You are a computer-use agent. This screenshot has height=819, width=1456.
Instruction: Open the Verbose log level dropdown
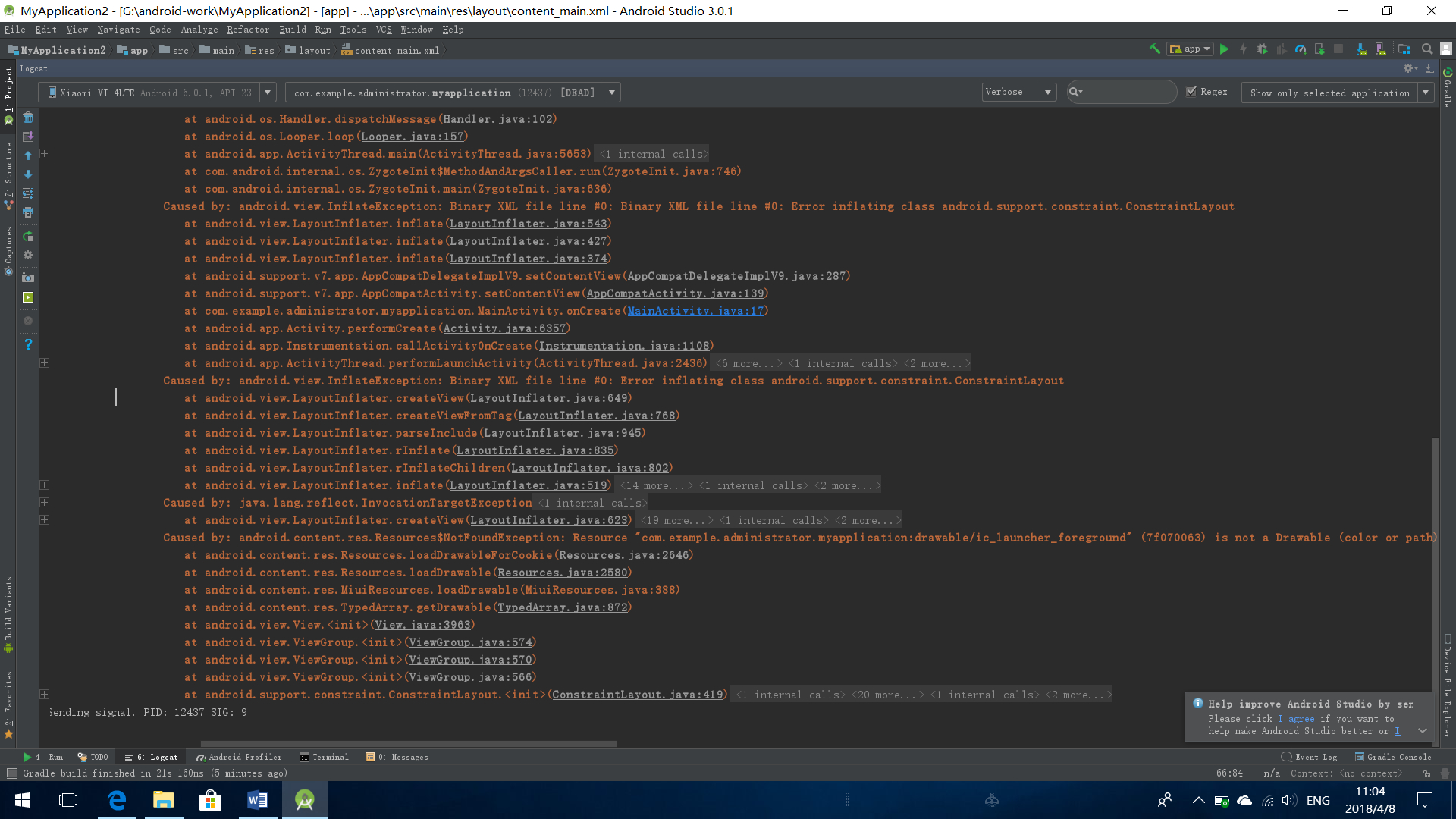pyautogui.click(x=1018, y=92)
